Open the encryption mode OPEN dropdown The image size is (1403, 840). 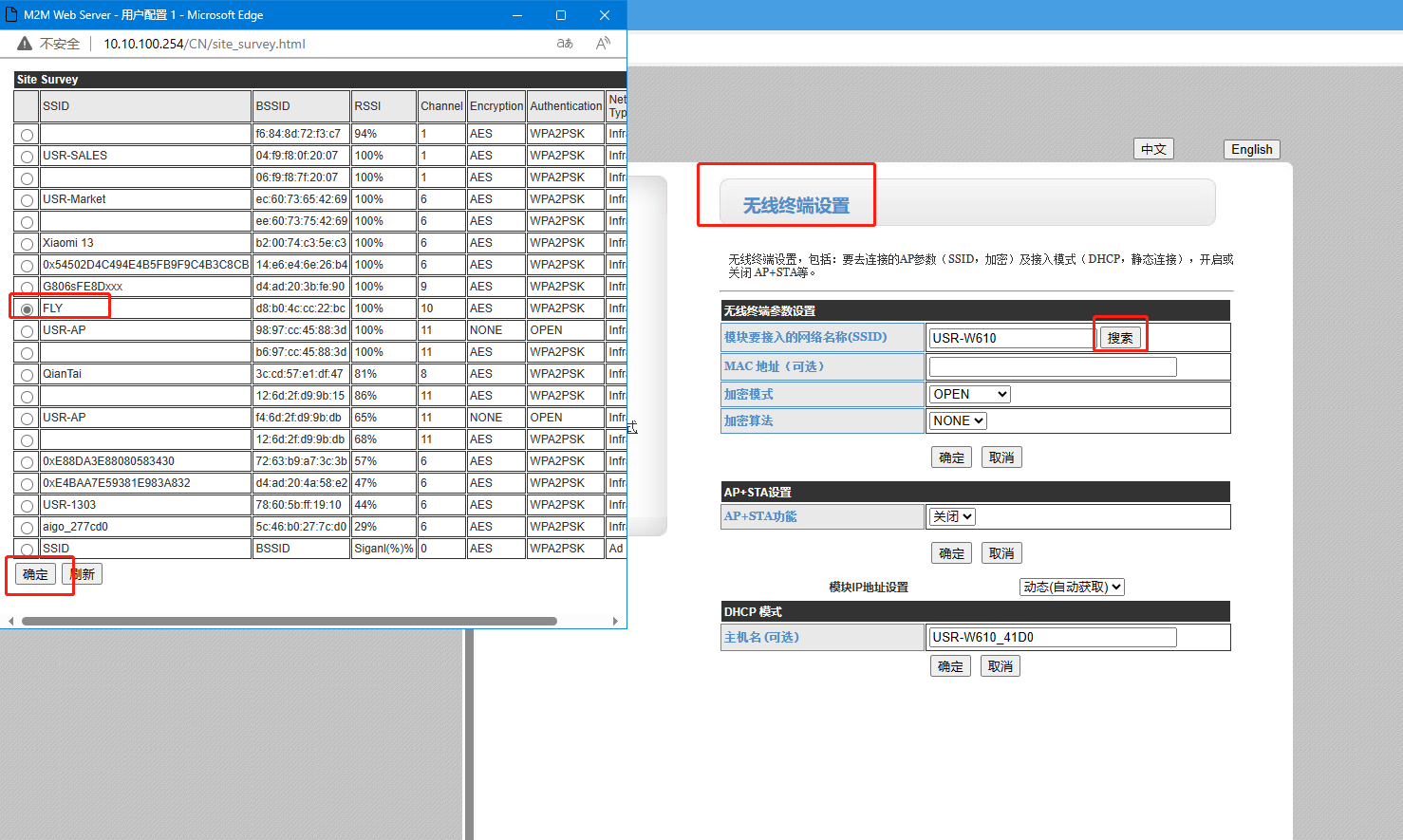[x=969, y=394]
